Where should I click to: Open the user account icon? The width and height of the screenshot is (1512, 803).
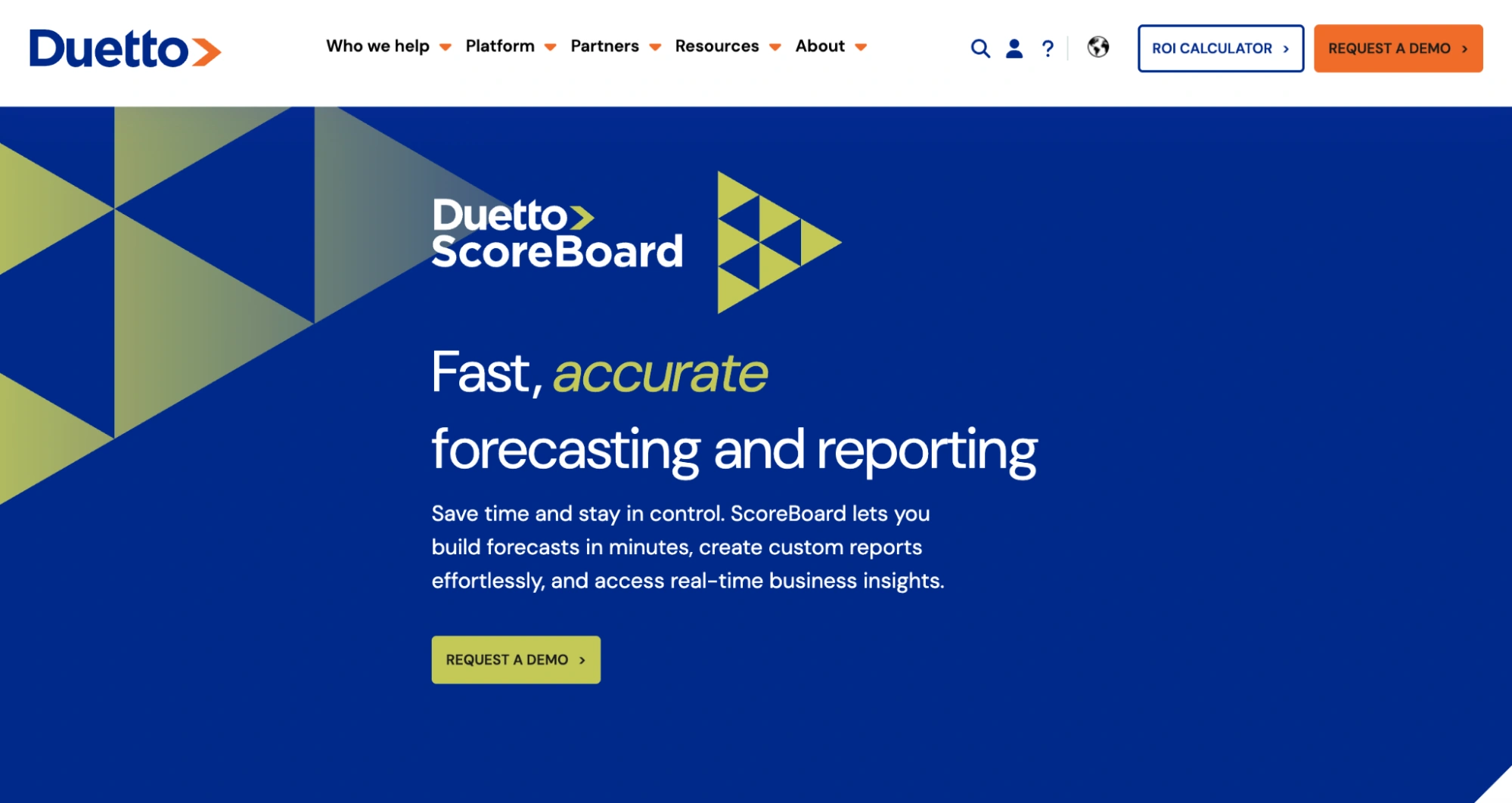tap(1014, 48)
